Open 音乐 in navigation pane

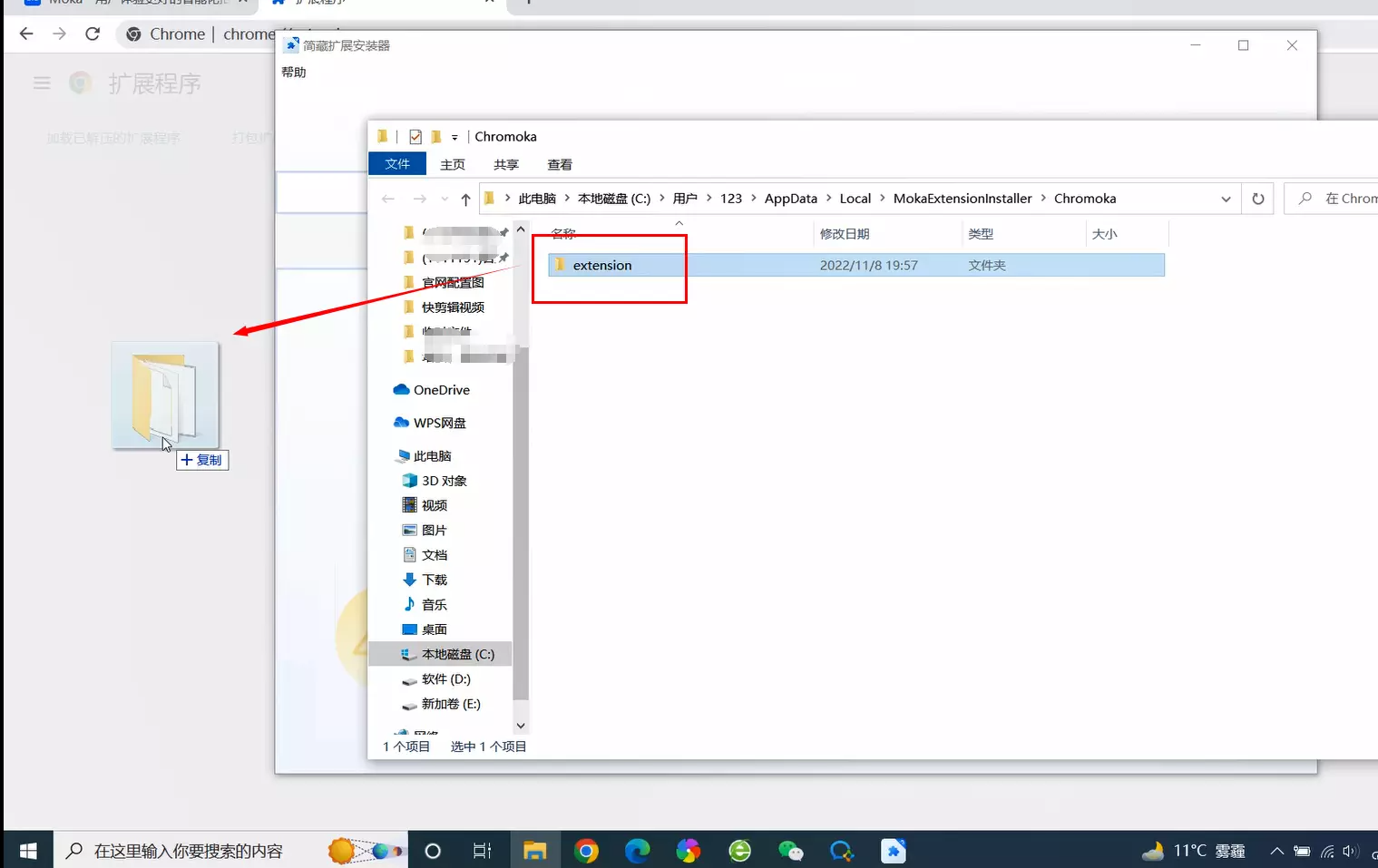point(434,605)
